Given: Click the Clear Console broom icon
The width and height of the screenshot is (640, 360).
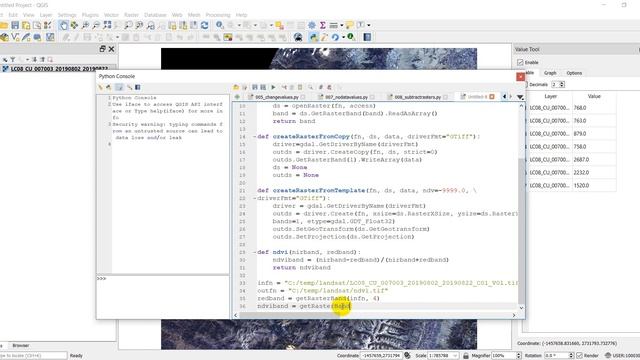Looking at the screenshot, I should (100, 87).
